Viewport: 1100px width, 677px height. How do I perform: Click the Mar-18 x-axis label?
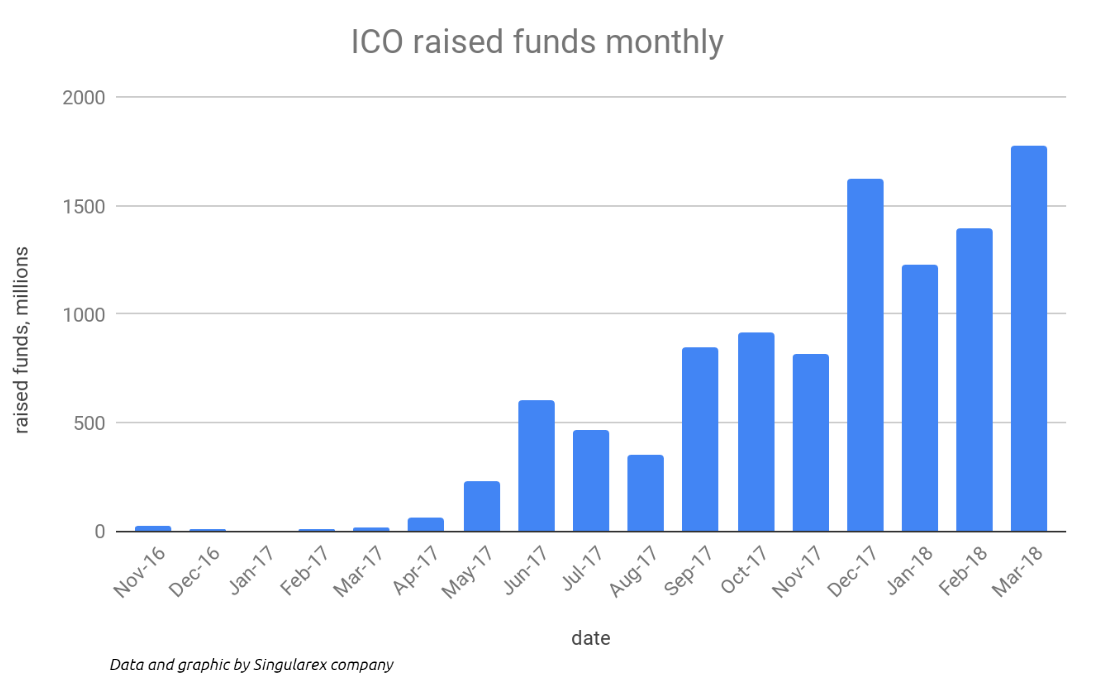coord(1018,572)
